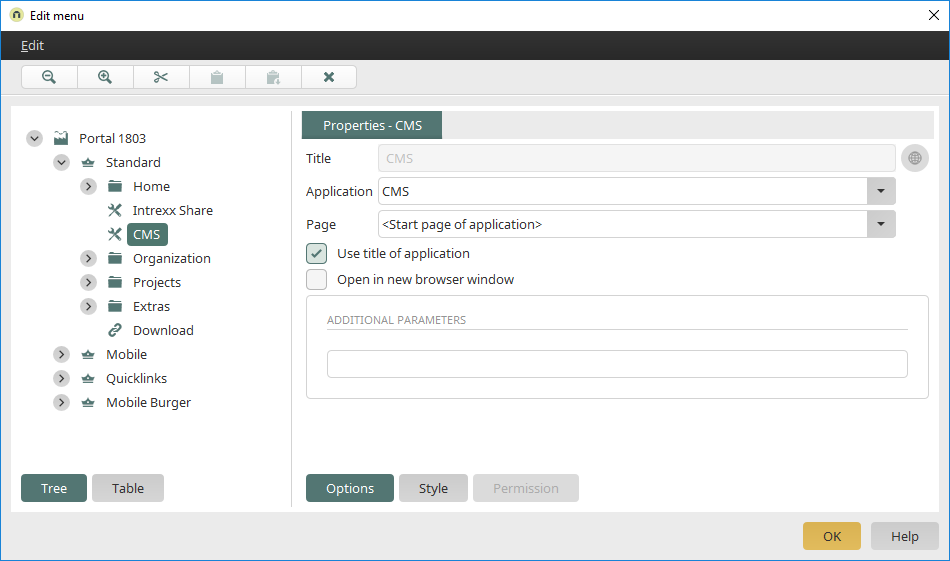
Task: Open the Edit menu
Action: click(32, 45)
